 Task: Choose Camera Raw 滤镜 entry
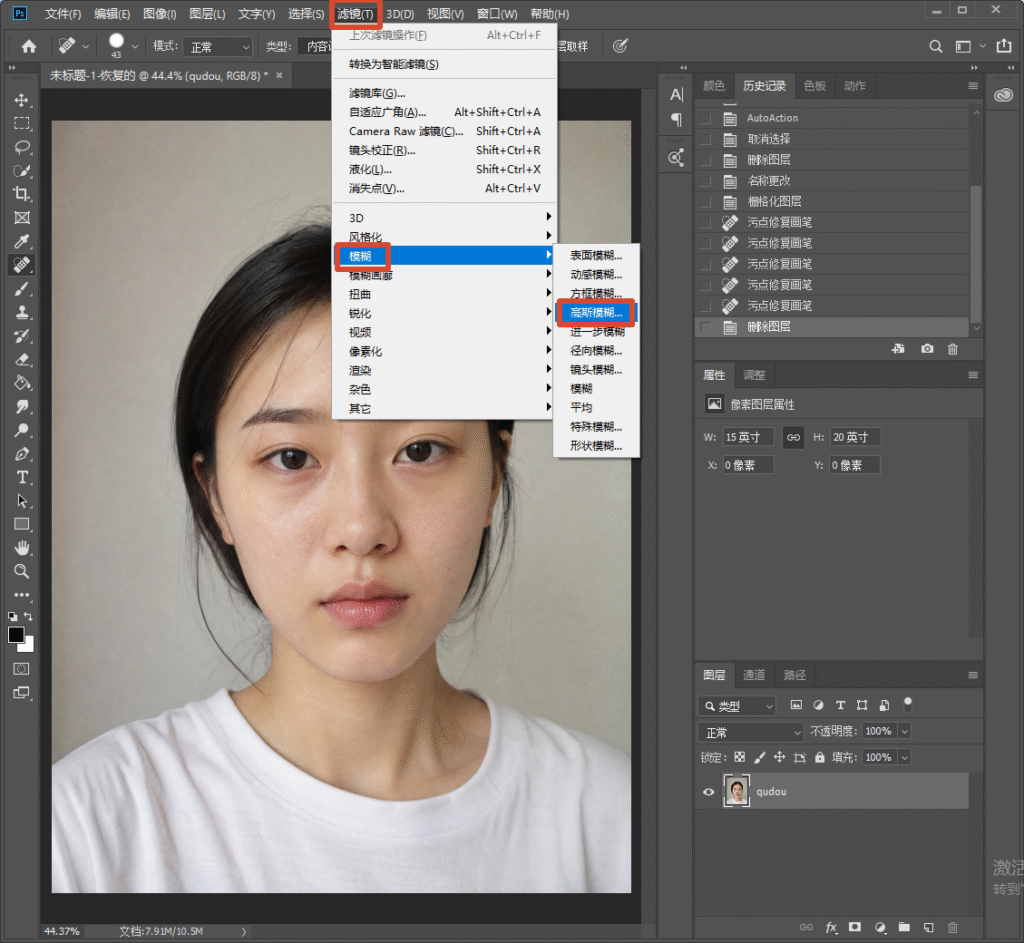444,131
